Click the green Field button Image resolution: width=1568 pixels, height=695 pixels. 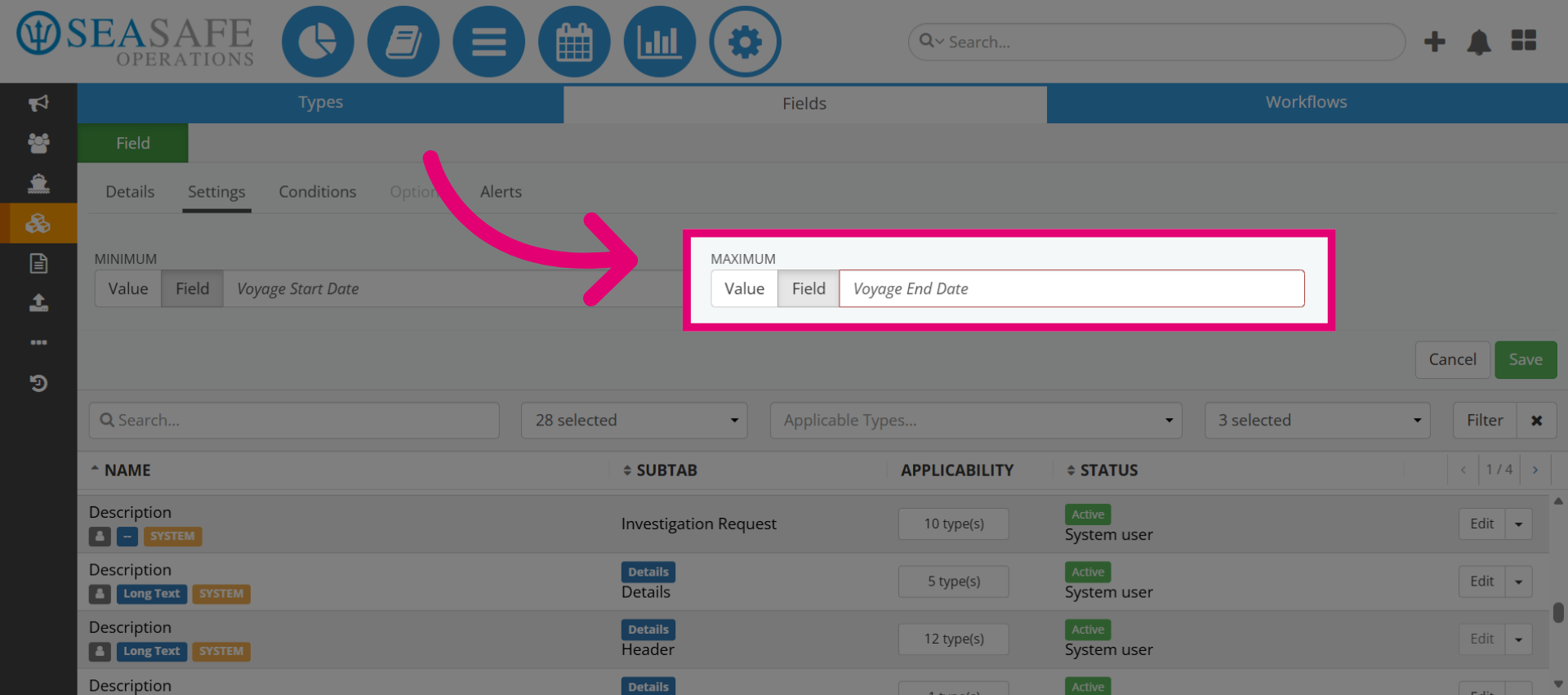133,143
